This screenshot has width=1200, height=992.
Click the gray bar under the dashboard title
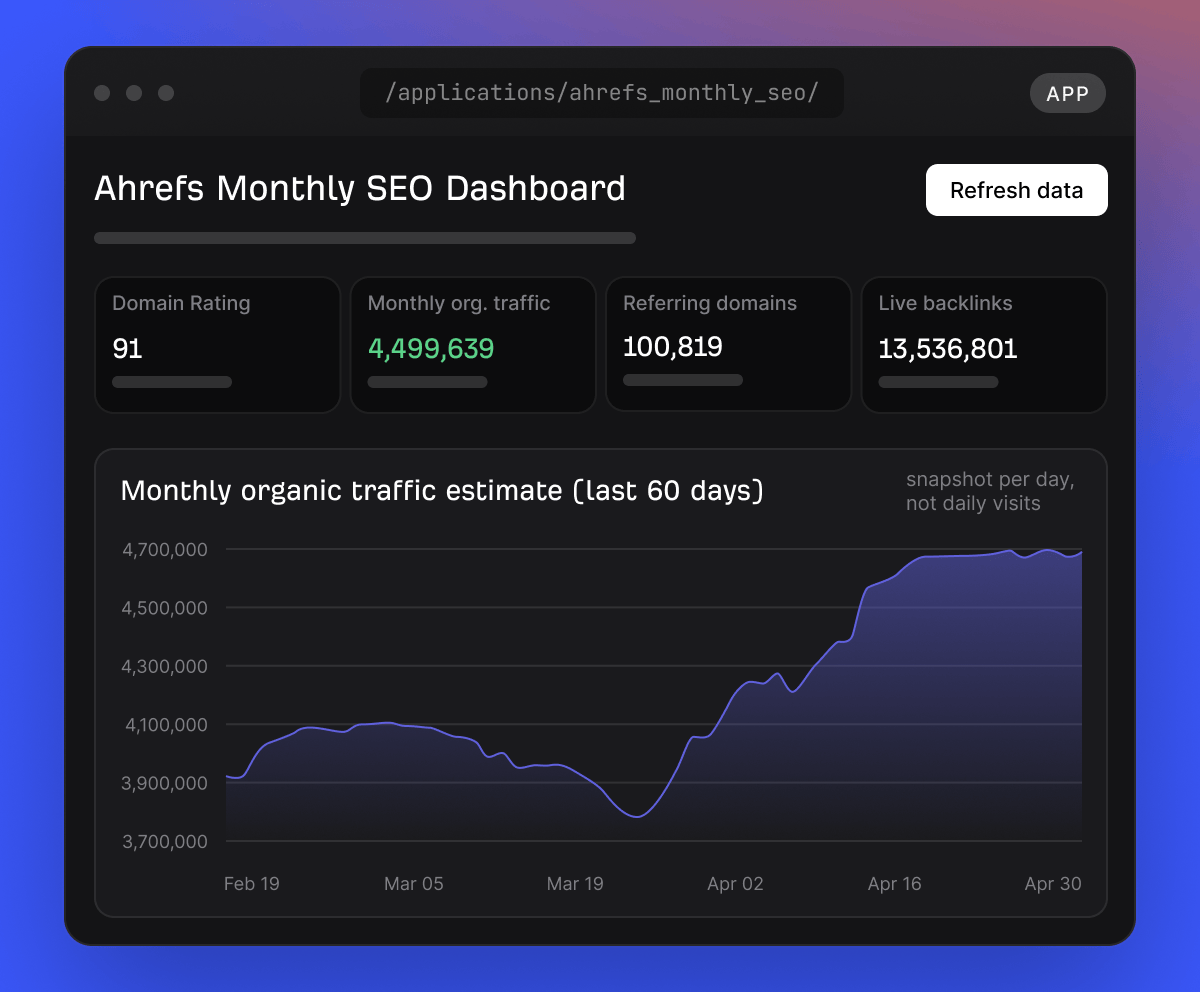365,238
